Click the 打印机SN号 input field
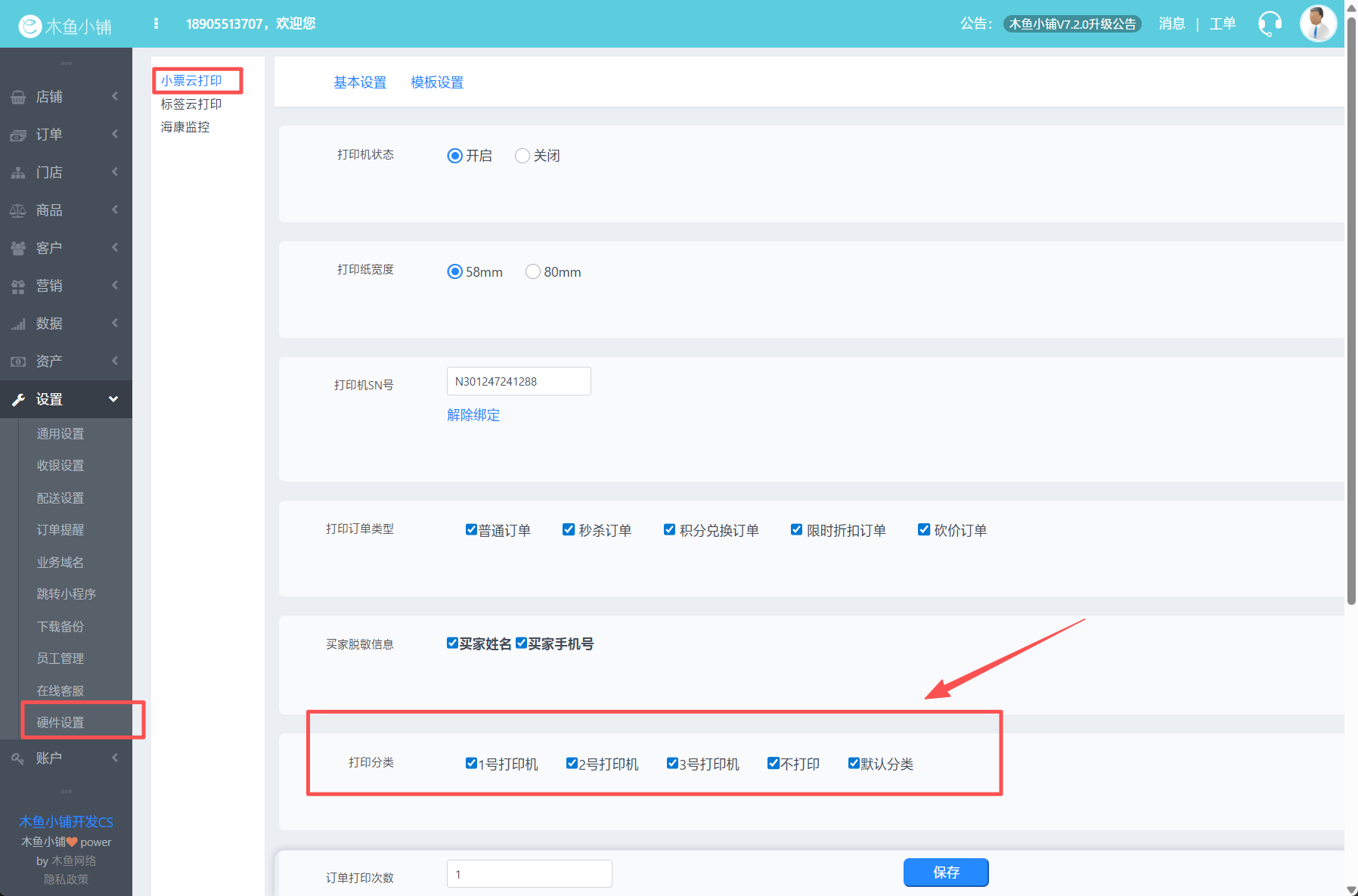The height and width of the screenshot is (896, 1358). pyautogui.click(x=519, y=382)
